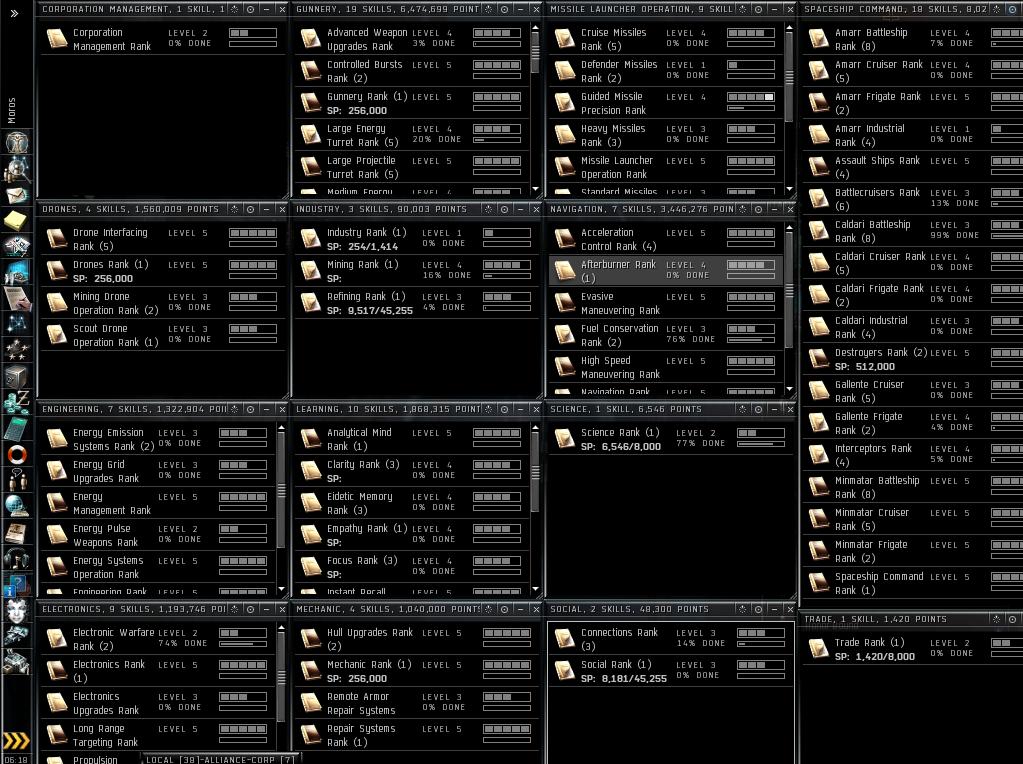1023x764 pixels.
Task: Click Electronic Warfare 74% progress bar
Action: tap(243, 644)
